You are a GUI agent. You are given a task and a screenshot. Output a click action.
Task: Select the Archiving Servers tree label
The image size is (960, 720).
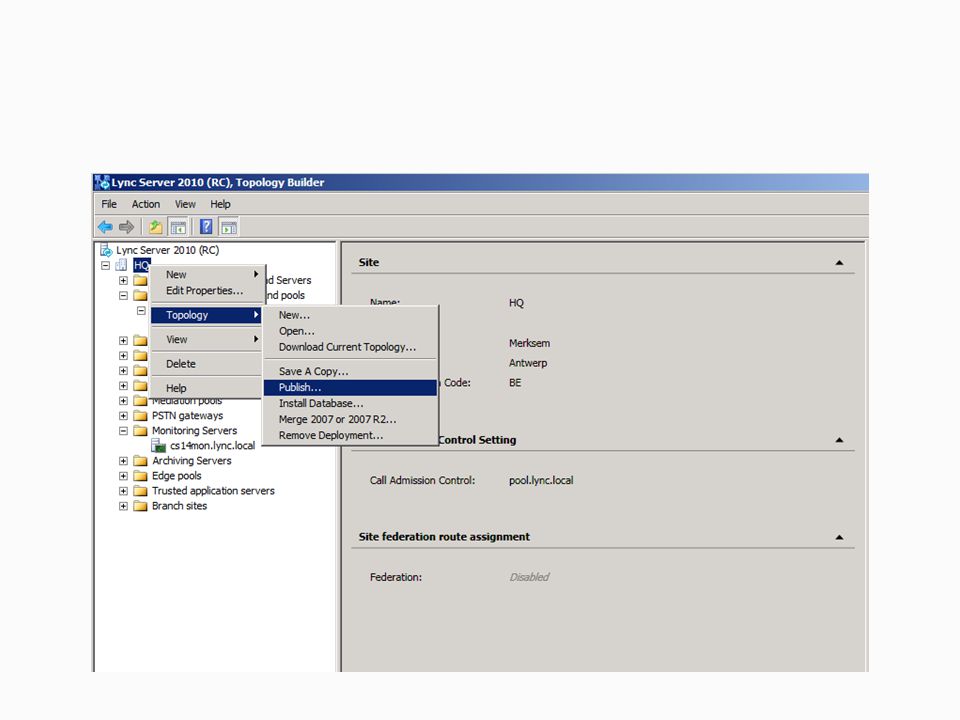192,461
